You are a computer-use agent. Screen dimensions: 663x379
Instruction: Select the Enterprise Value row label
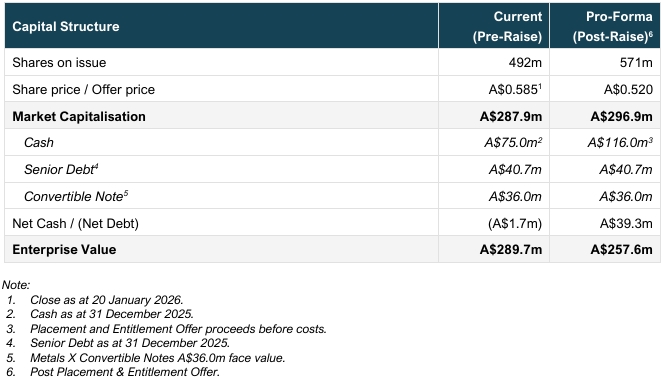coord(64,250)
